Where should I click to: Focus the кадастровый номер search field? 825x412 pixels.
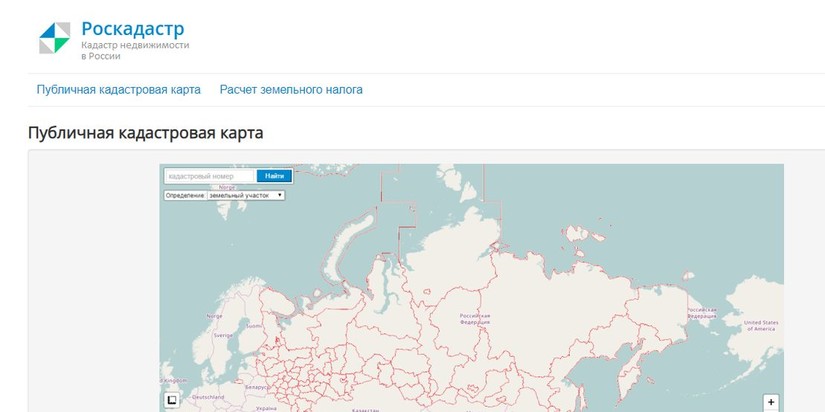click(210, 176)
